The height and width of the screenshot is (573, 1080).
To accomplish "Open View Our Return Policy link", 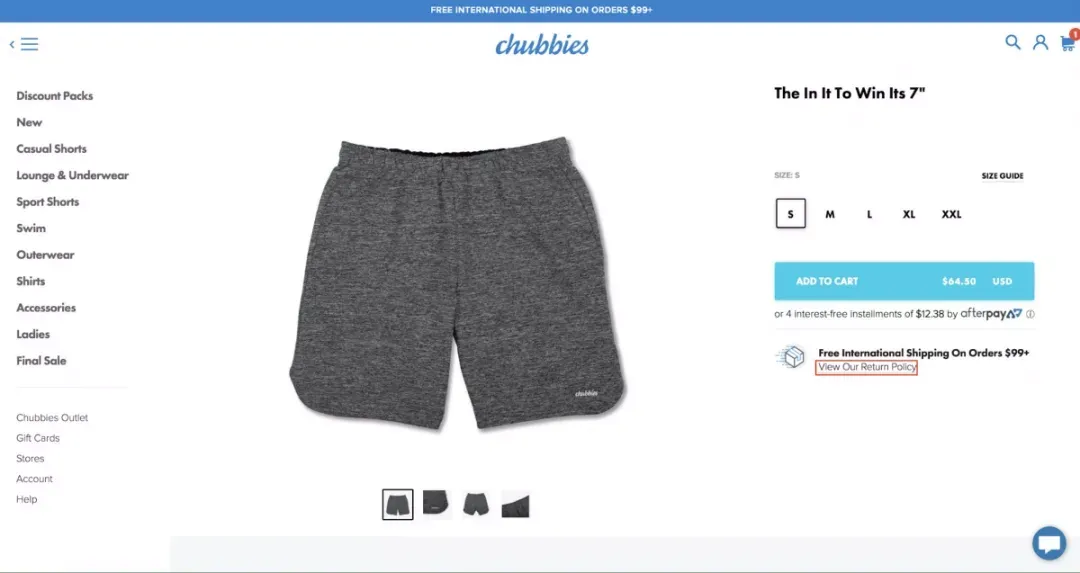I will [866, 367].
